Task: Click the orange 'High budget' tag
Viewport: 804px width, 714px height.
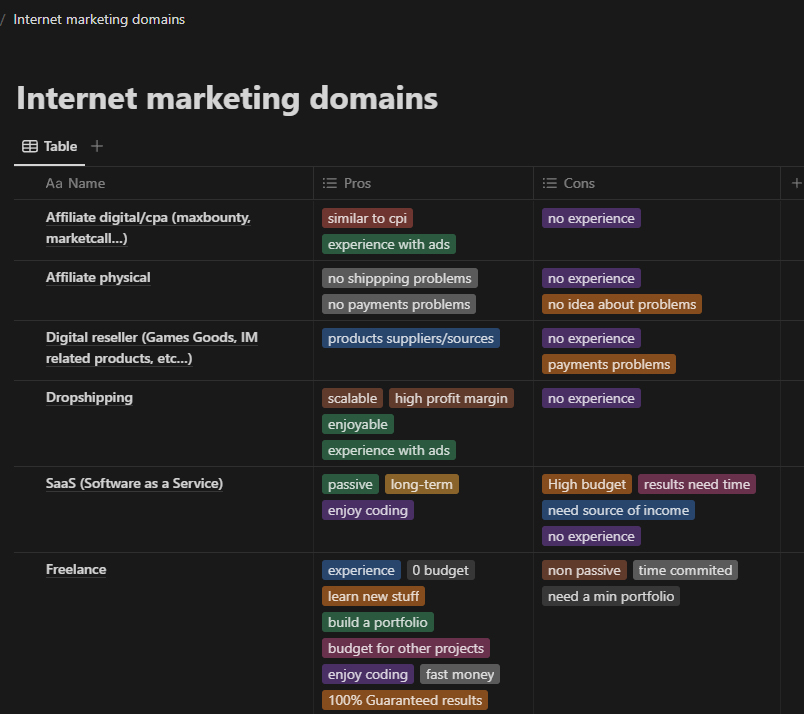Action: (x=587, y=484)
